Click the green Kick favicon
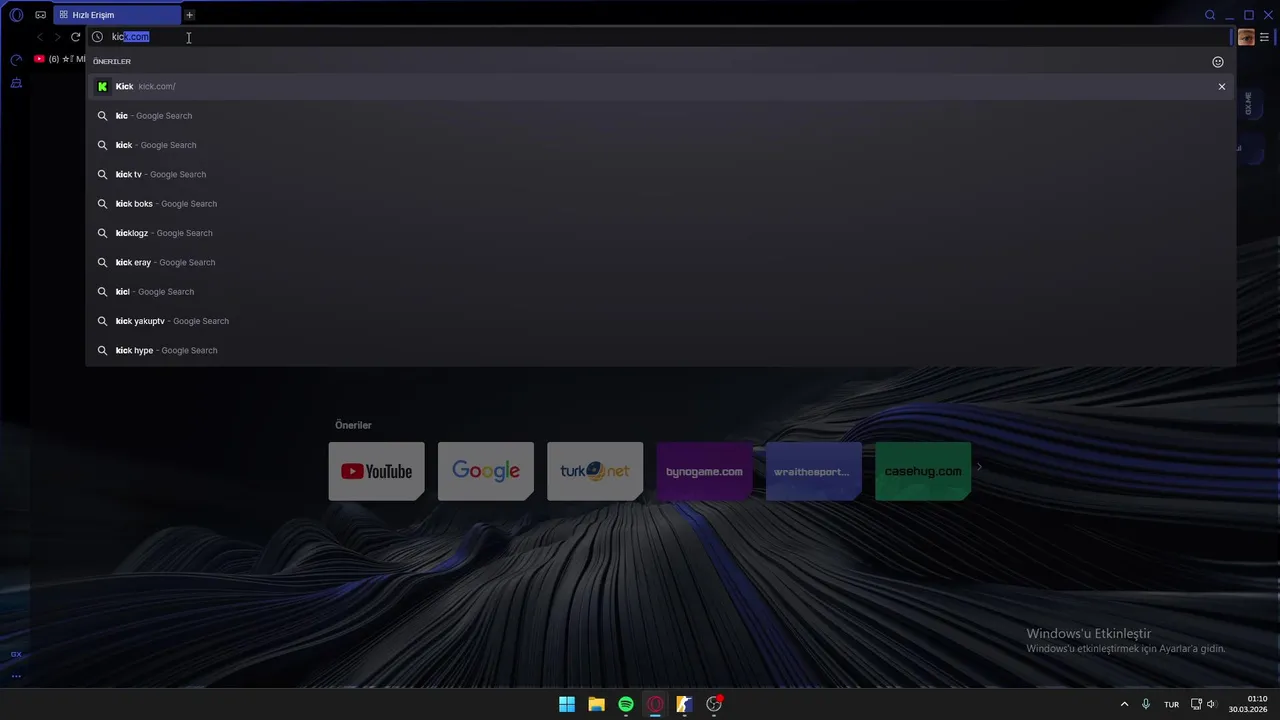 tap(102, 87)
